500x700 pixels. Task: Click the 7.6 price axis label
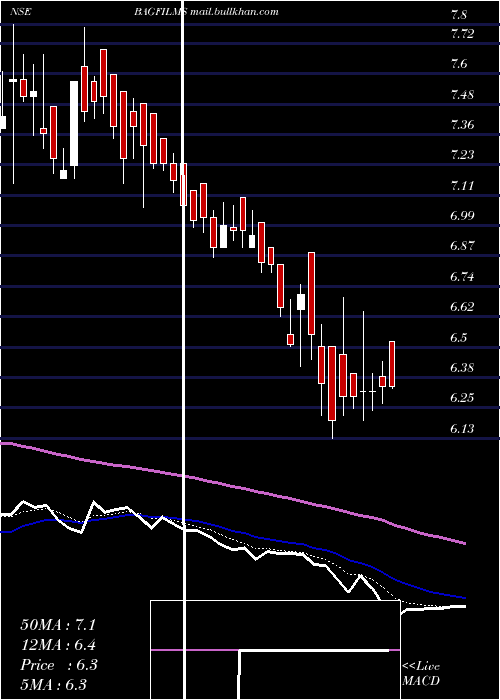coord(459,64)
